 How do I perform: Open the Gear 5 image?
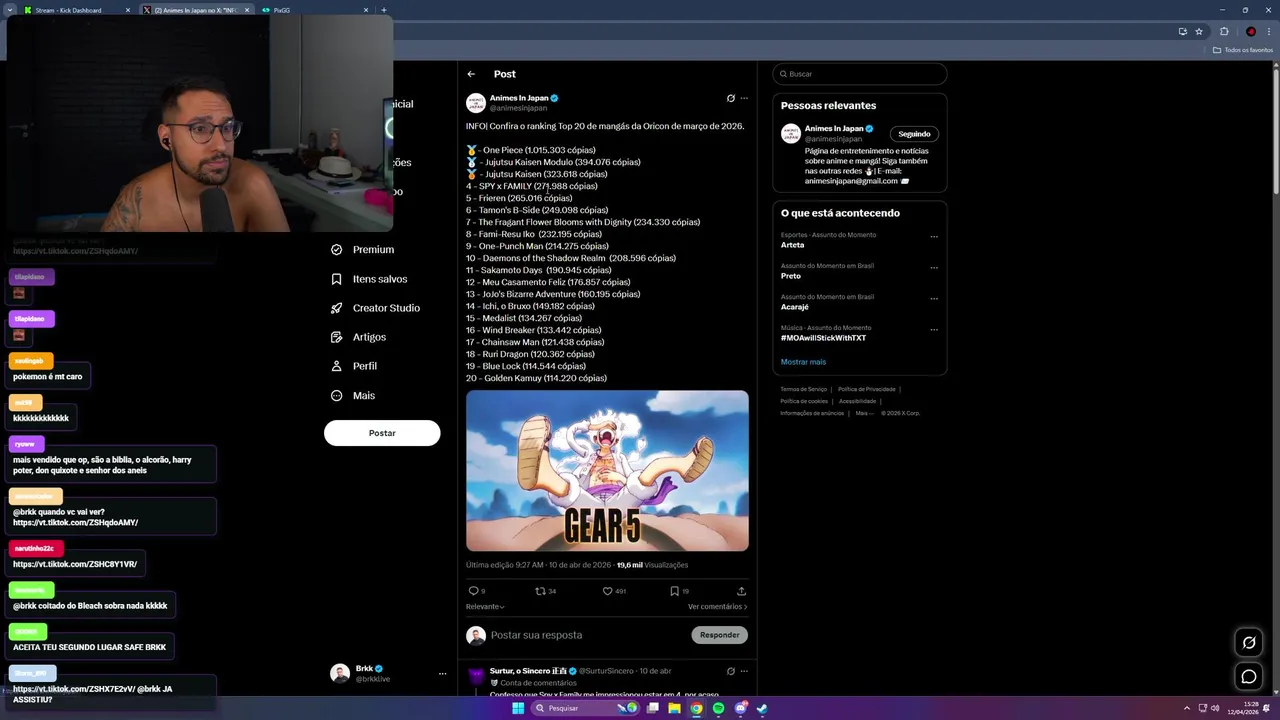click(x=607, y=471)
